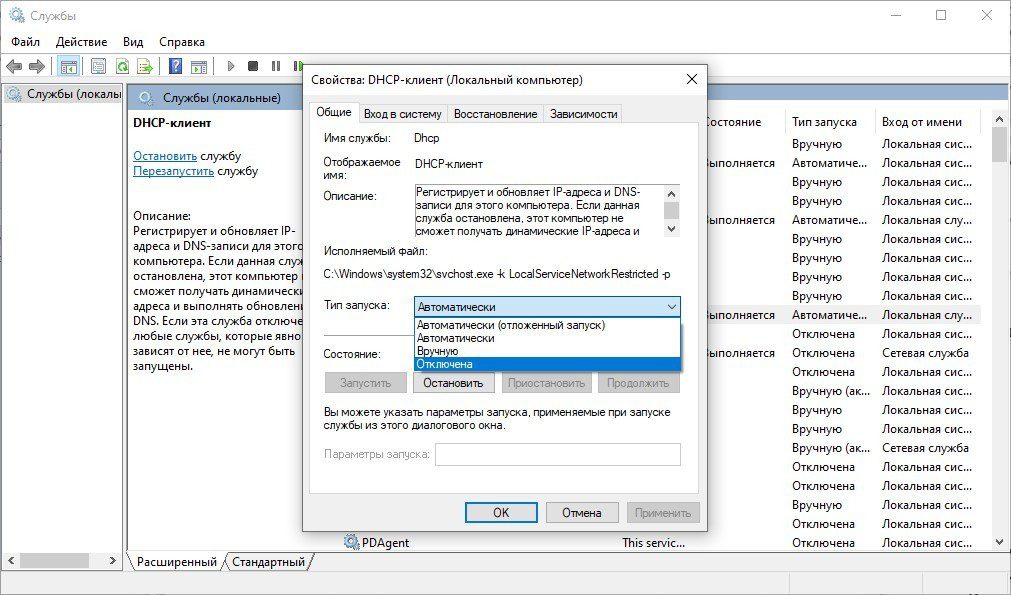1011x595 pixels.
Task: Open Help via the blue question-mark icon
Action: tap(175, 66)
